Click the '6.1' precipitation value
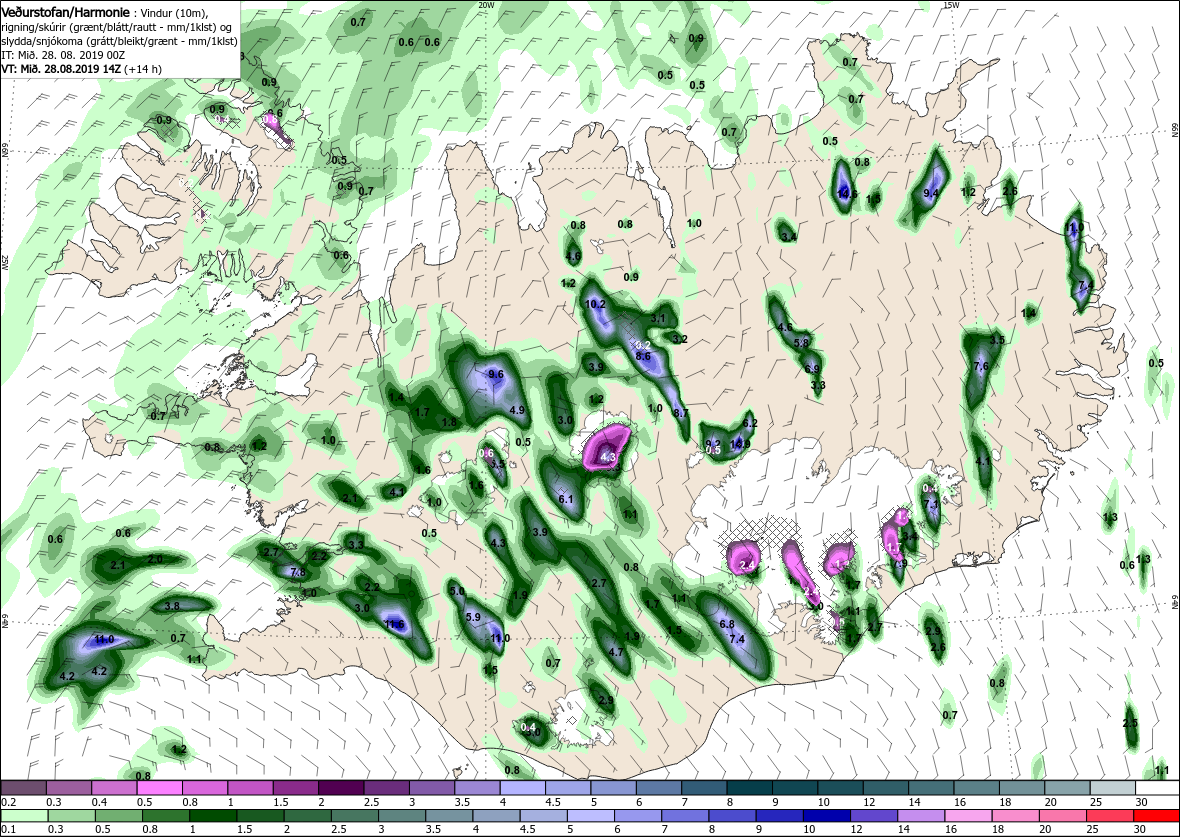Viewport: 1180px width, 837px height. [x=567, y=499]
